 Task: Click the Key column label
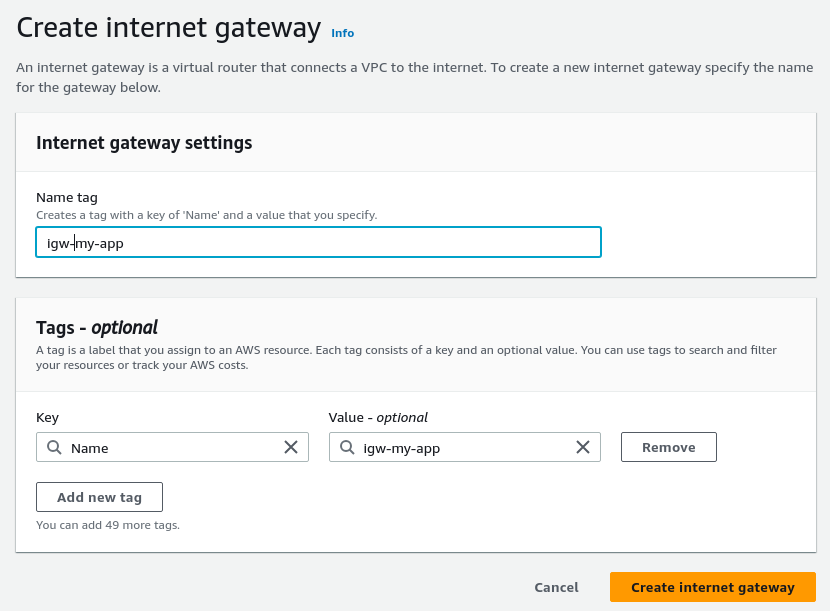point(48,417)
